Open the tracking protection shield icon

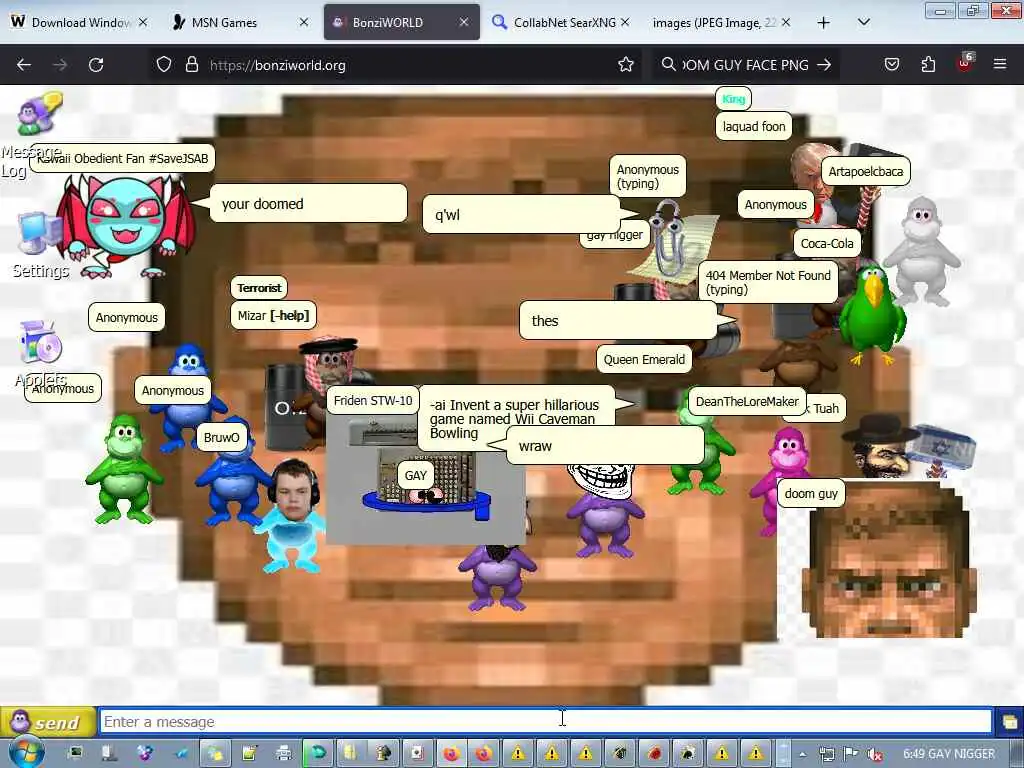pos(164,65)
